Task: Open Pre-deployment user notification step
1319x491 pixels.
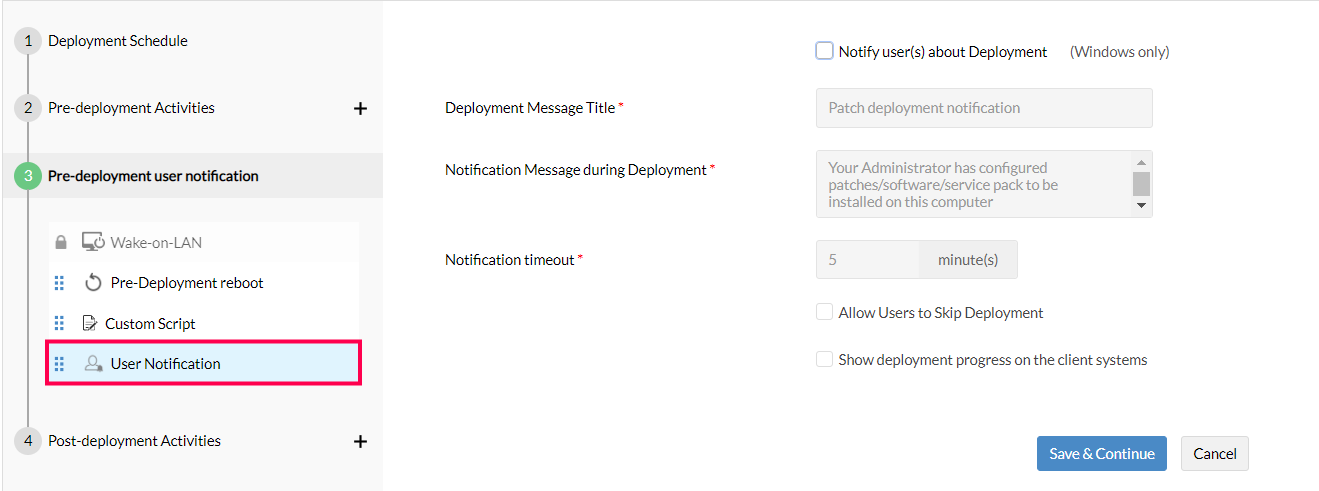Action: pyautogui.click(x=153, y=176)
